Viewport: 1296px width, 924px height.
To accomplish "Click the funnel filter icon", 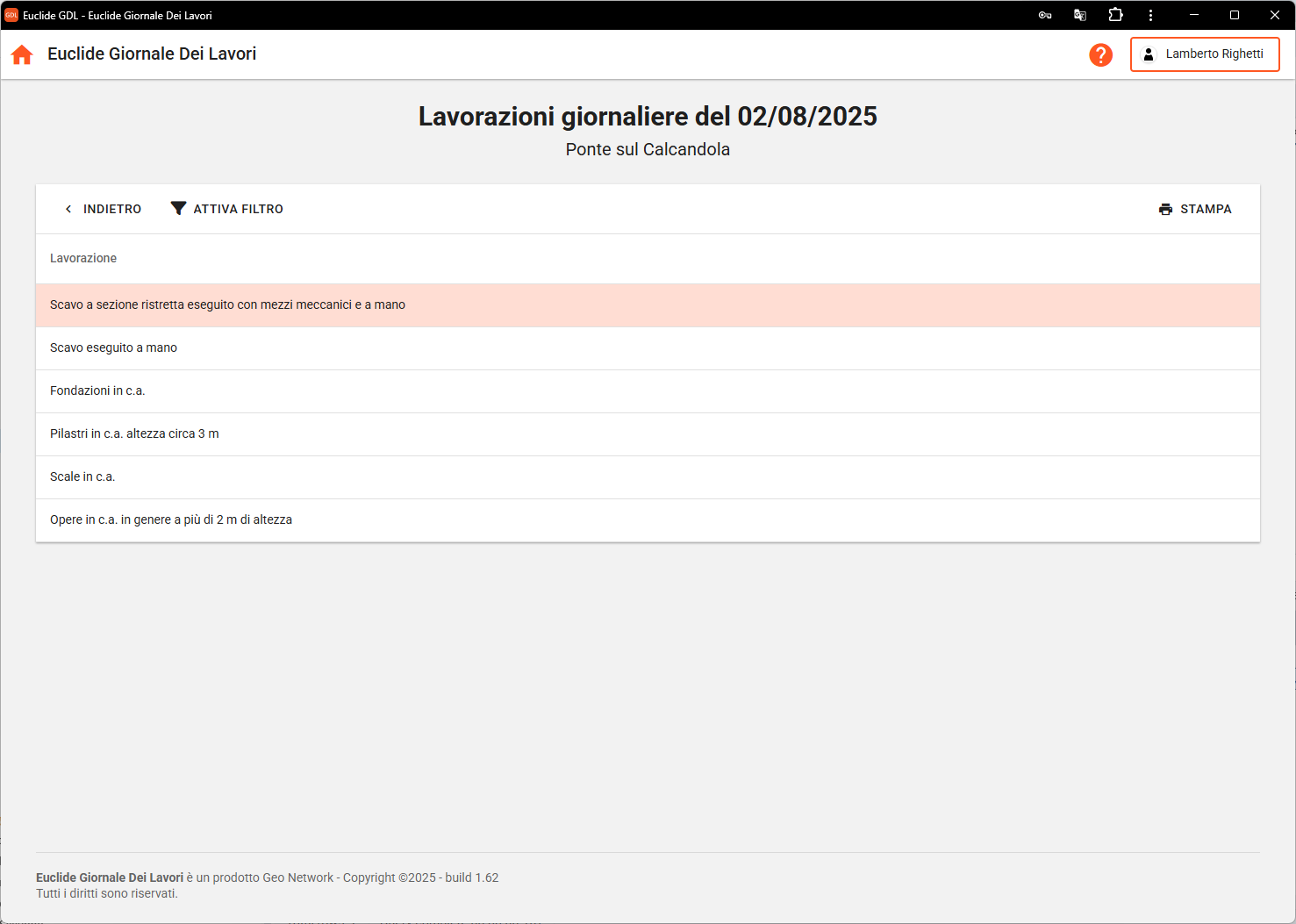I will tap(178, 209).
